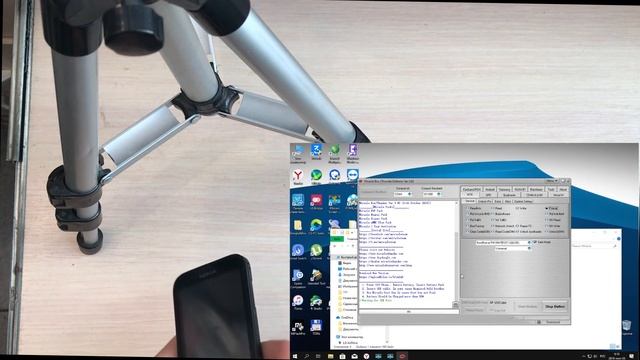Switch to the About tab in Miracle Box
This screenshot has width=640, height=360.
[x=563, y=189]
